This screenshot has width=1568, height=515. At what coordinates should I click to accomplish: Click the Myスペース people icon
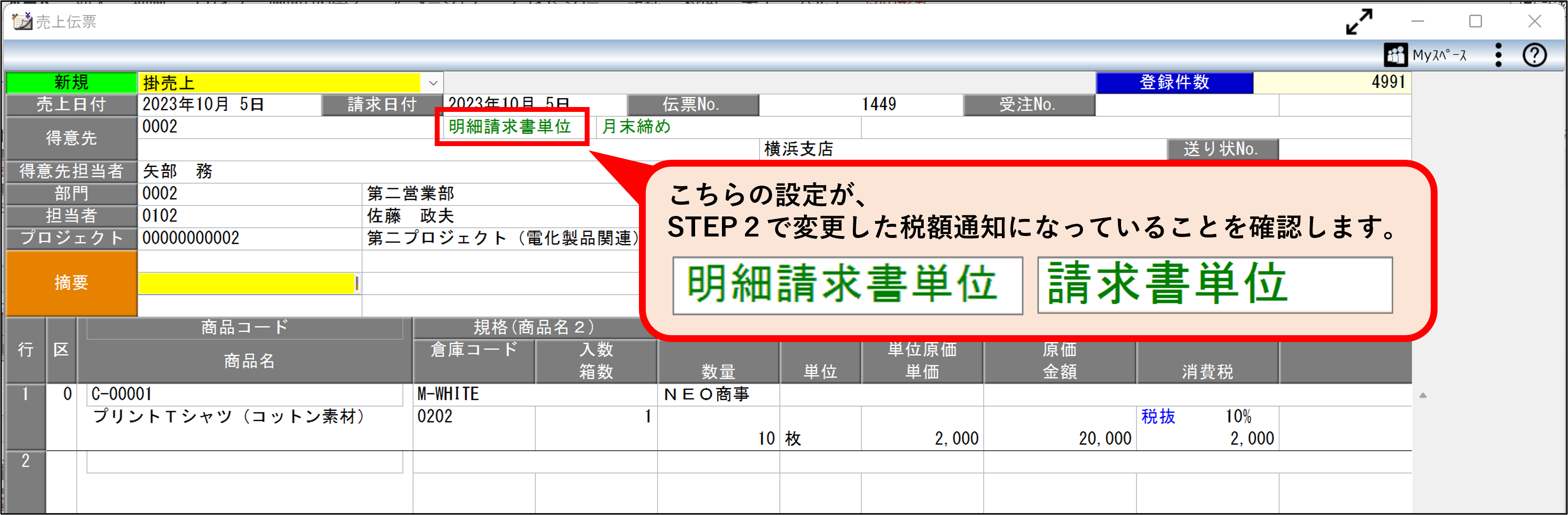(x=1395, y=55)
